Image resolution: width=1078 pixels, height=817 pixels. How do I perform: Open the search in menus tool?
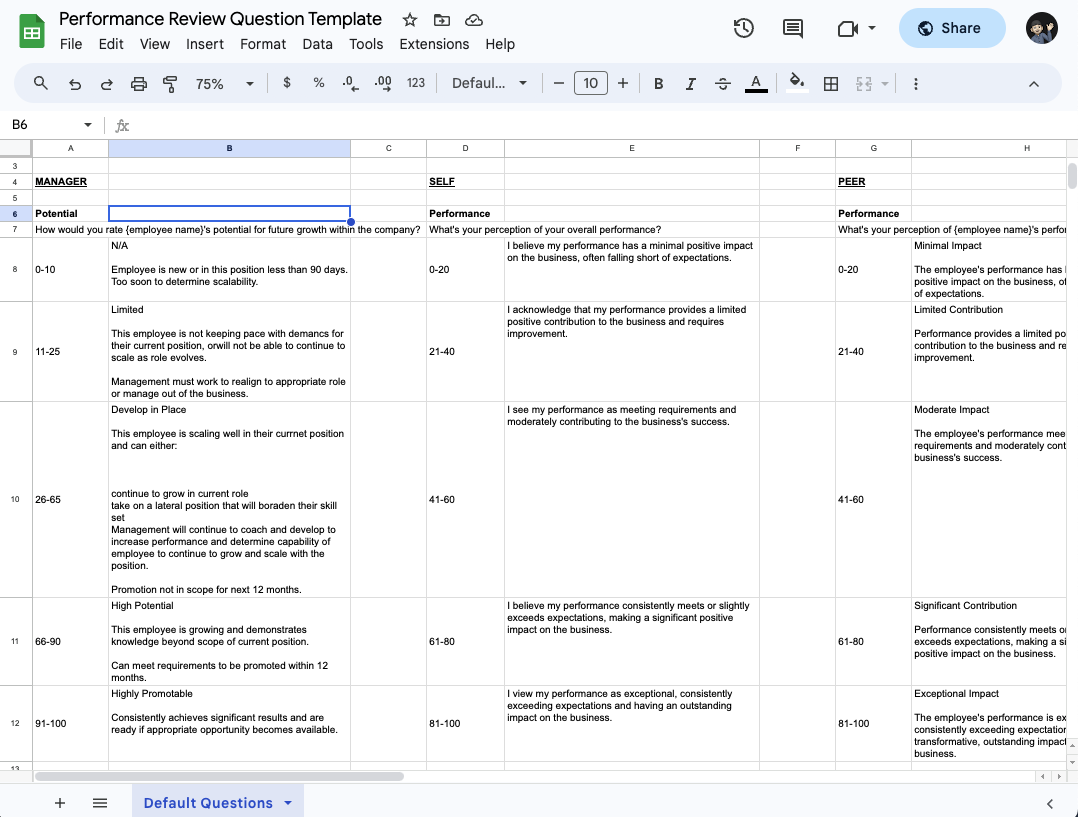[40, 83]
